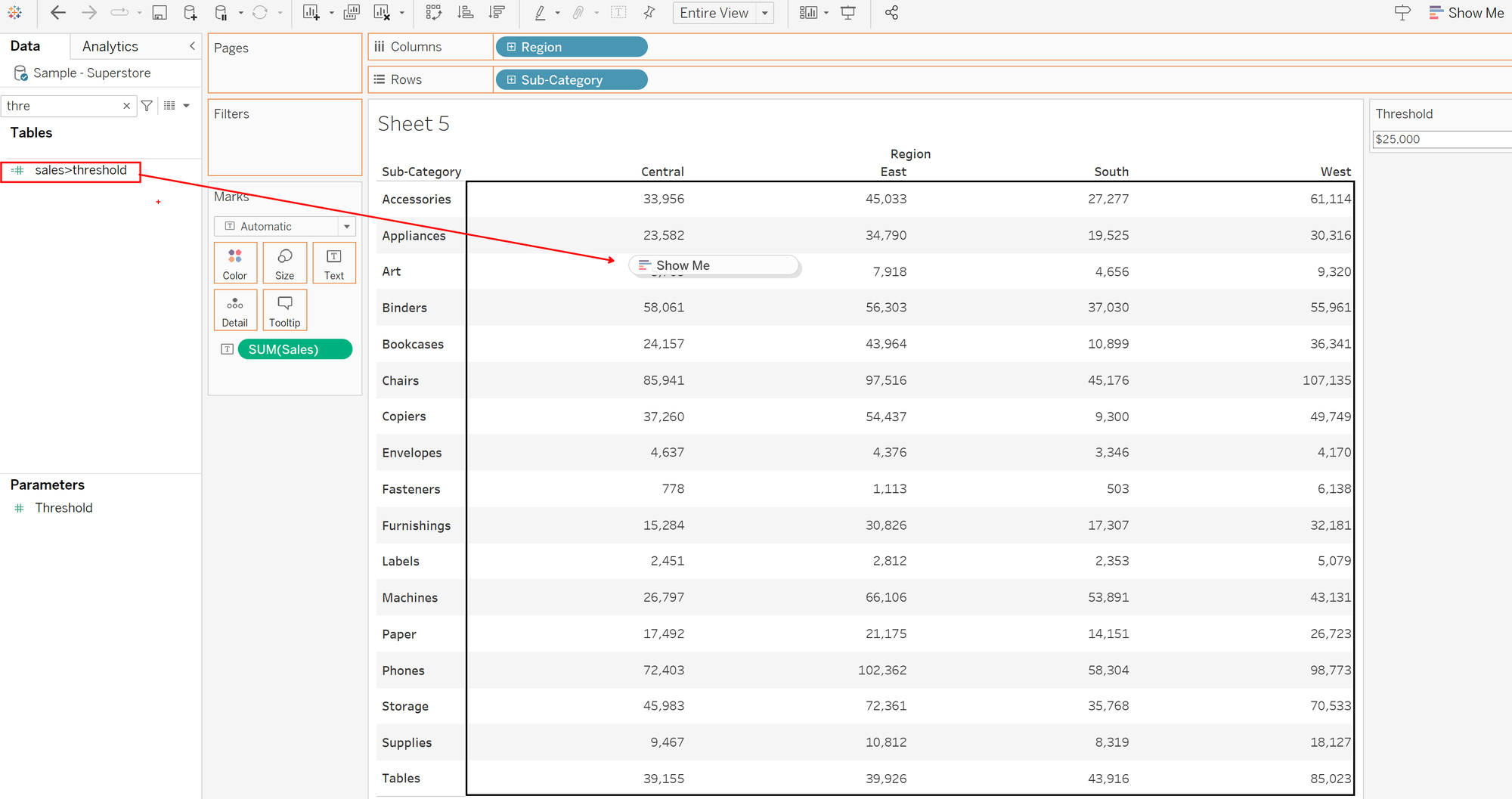Click the Add new data source icon
1512x799 pixels.
[191, 13]
